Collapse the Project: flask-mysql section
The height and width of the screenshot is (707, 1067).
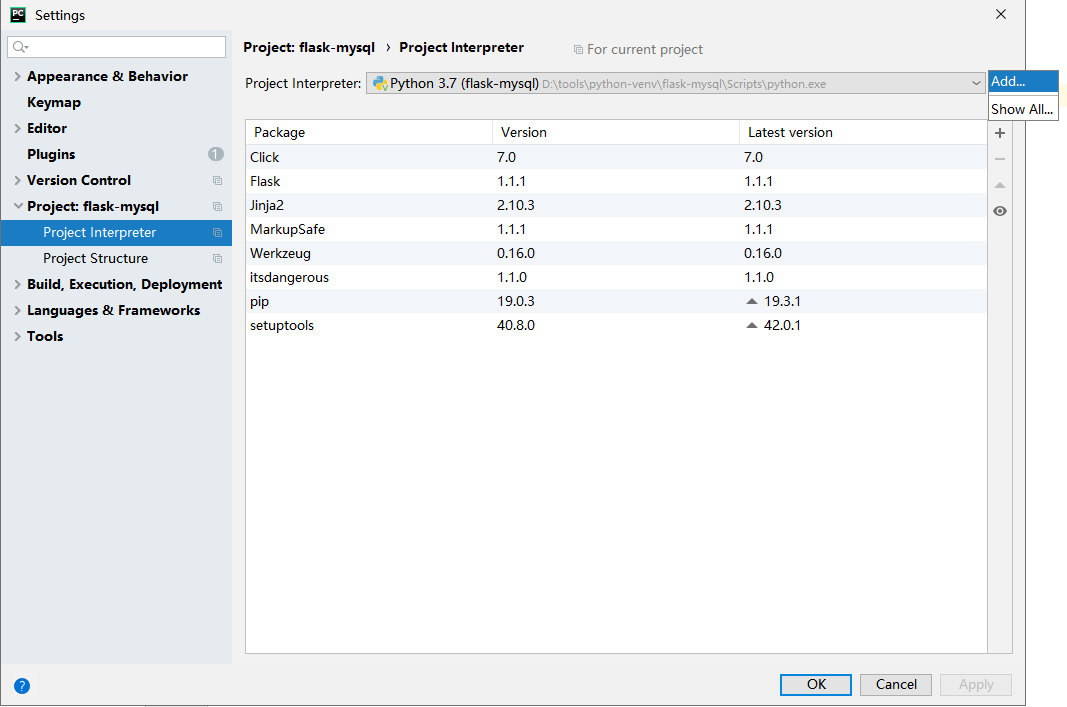coord(18,206)
